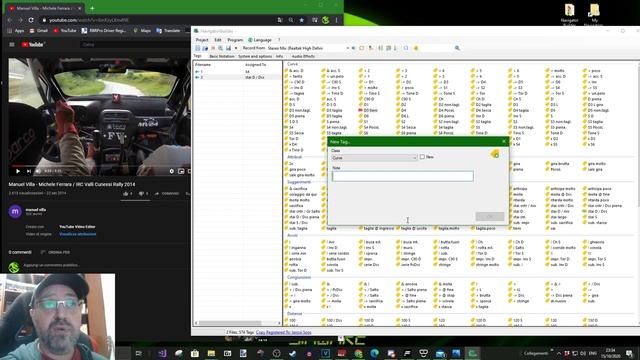Click the save disk icon in NavigatorBuilder toolbar
640x360 pixels.
(228, 48)
